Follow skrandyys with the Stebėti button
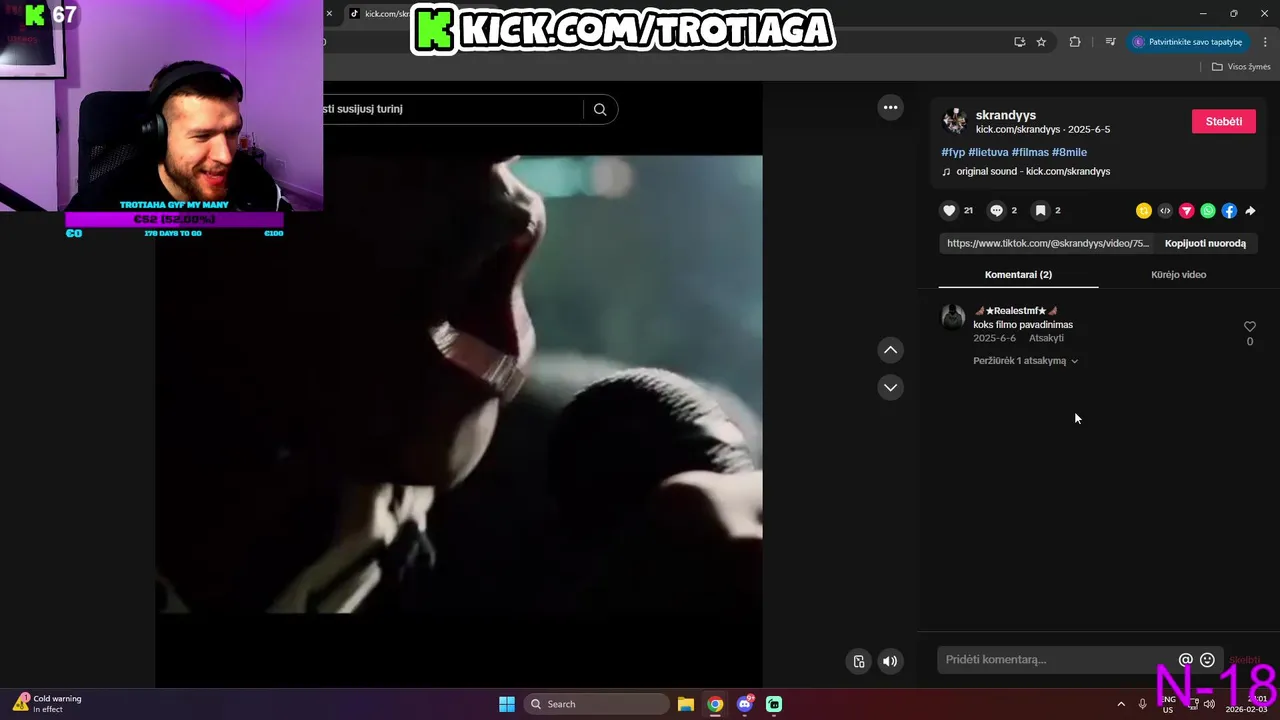This screenshot has width=1280, height=720. click(1224, 122)
